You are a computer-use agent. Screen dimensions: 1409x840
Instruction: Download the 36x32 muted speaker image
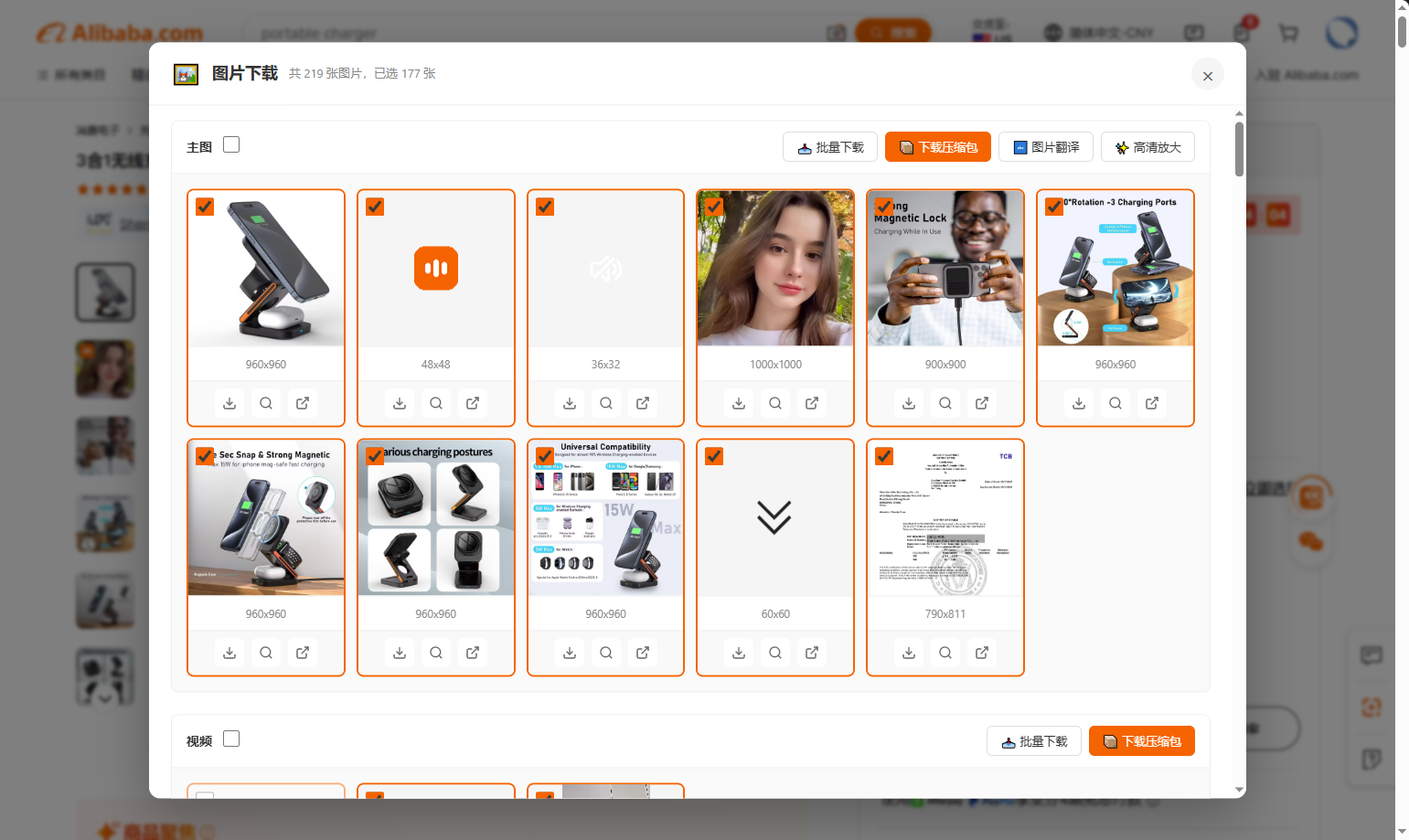[x=570, y=403]
